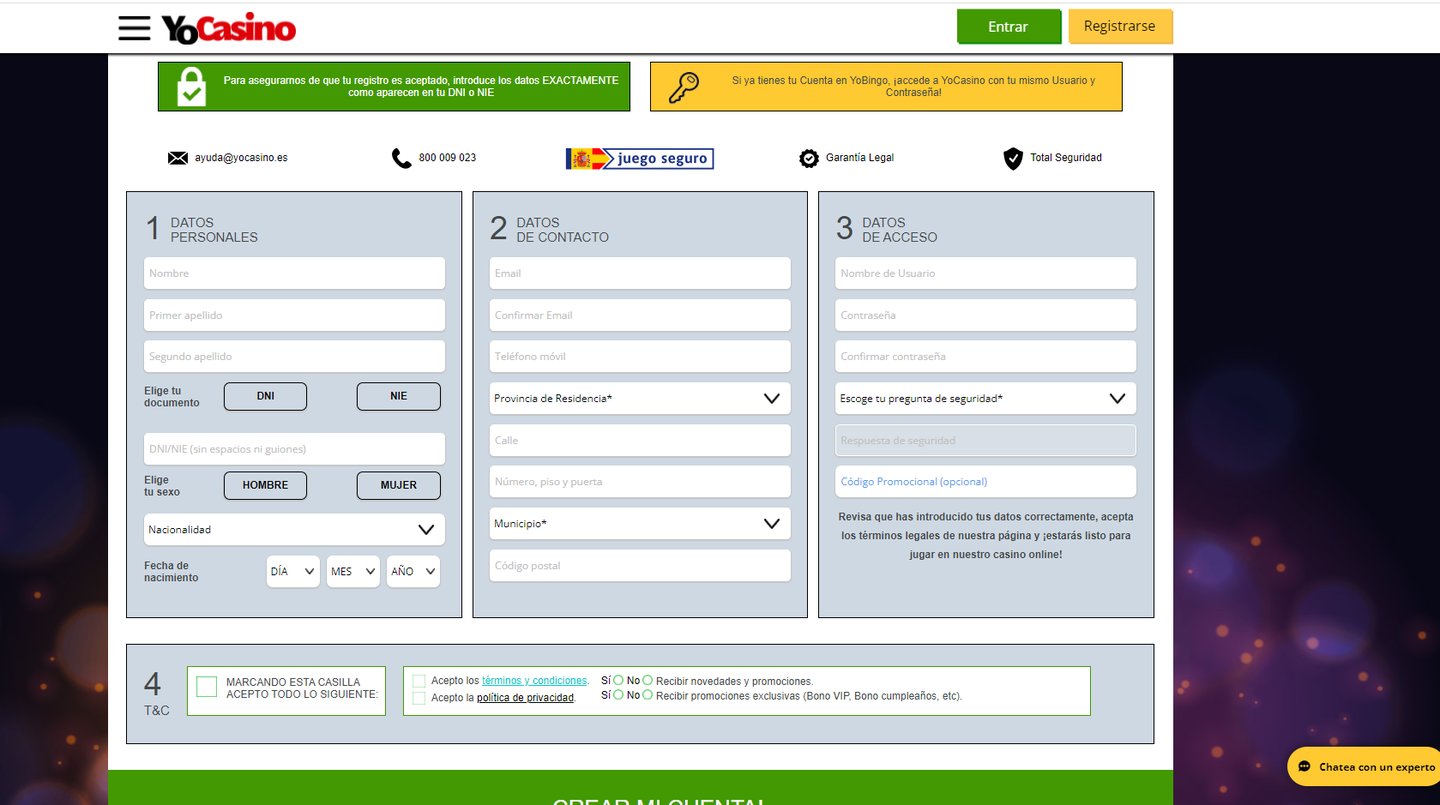This screenshot has width=1440, height=805.
Task: Click the Teléfono móvil field
Action: 640,356
